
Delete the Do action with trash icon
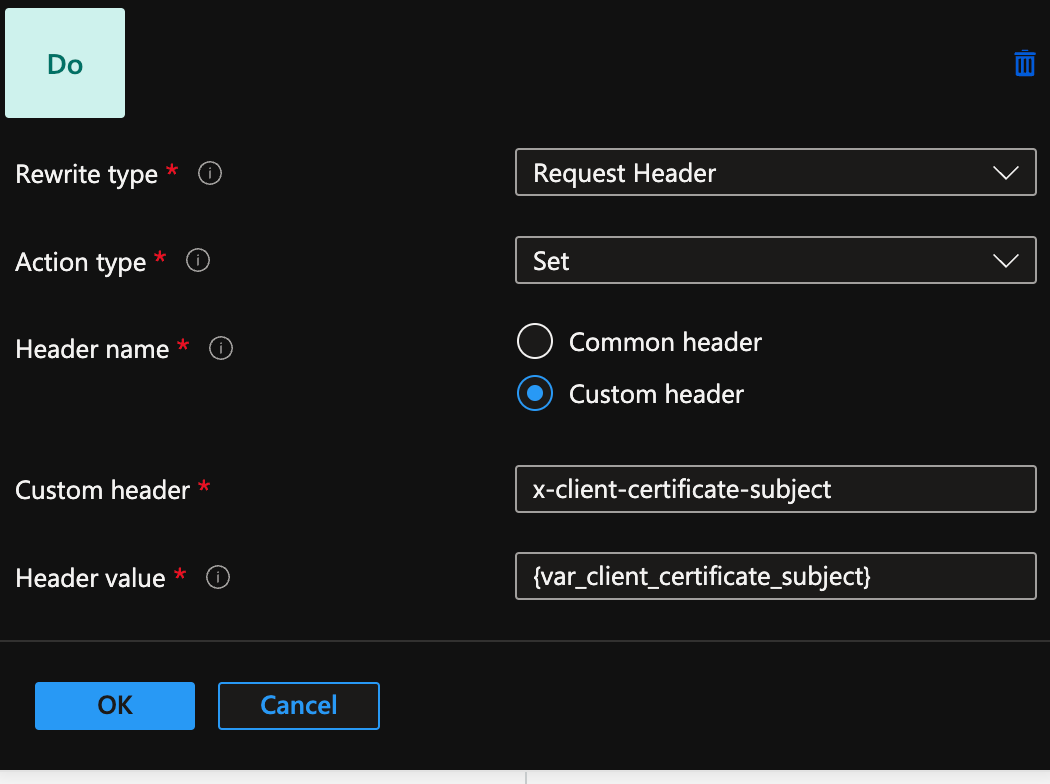[x=1024, y=64]
